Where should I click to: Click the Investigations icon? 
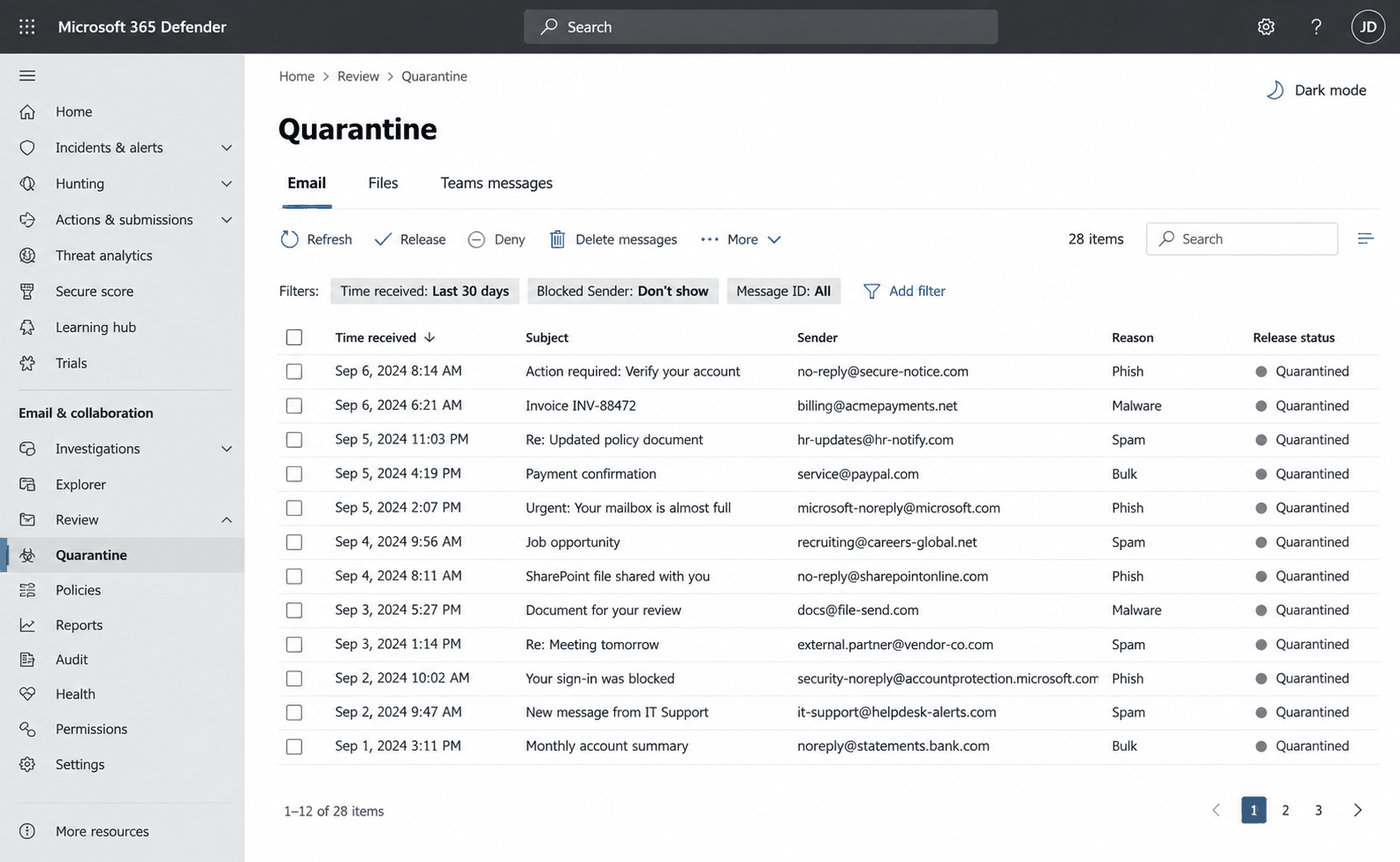[x=27, y=449]
